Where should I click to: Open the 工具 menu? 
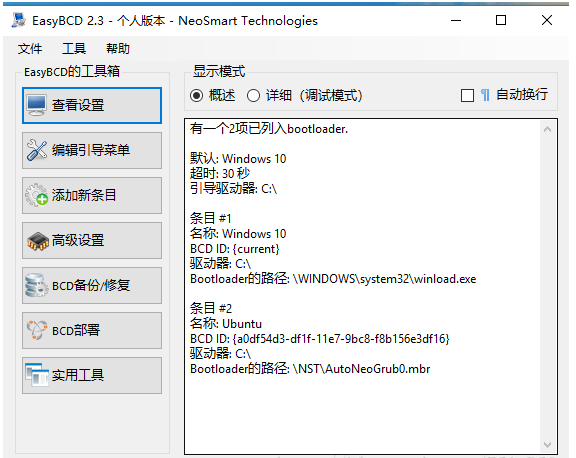74,48
